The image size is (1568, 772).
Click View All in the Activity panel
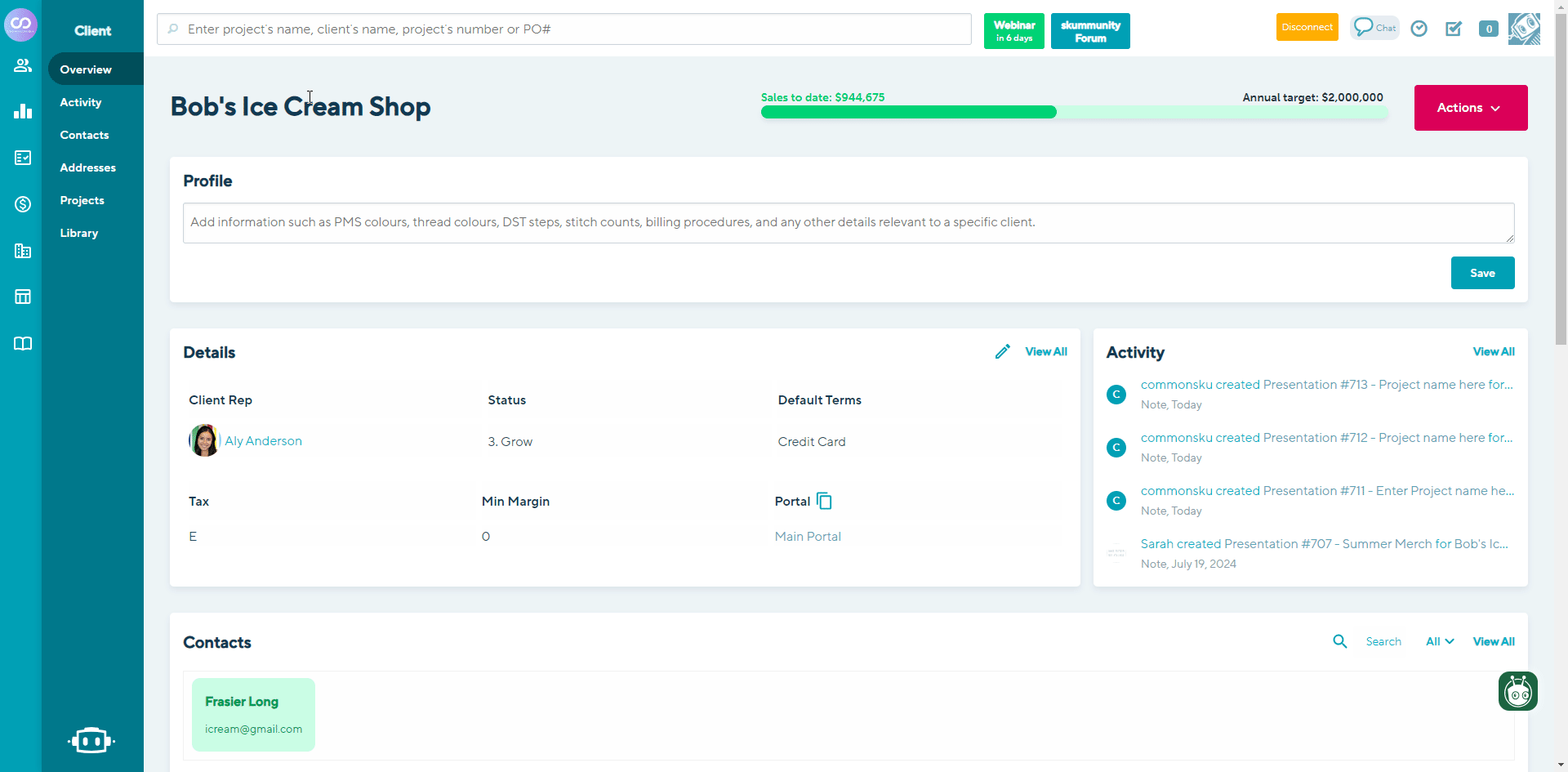coord(1494,351)
